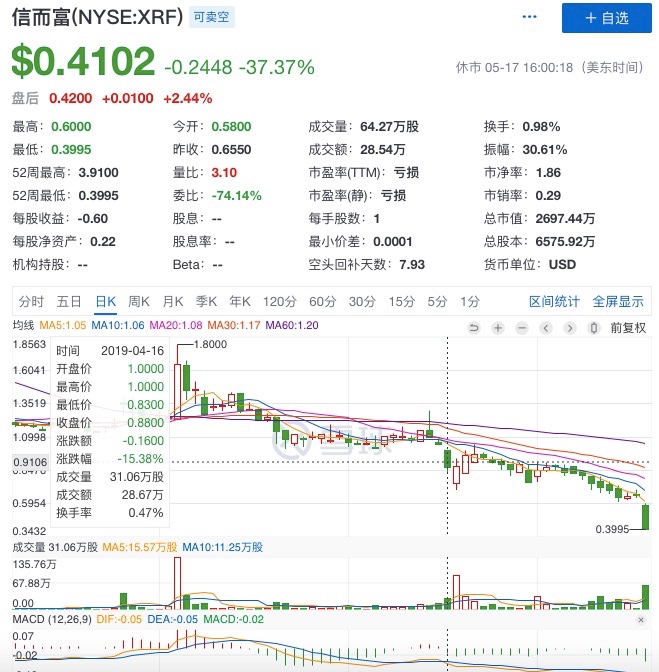This screenshot has width=659, height=672.
Task: Zoom in chart with plus icon
Action: [498, 328]
